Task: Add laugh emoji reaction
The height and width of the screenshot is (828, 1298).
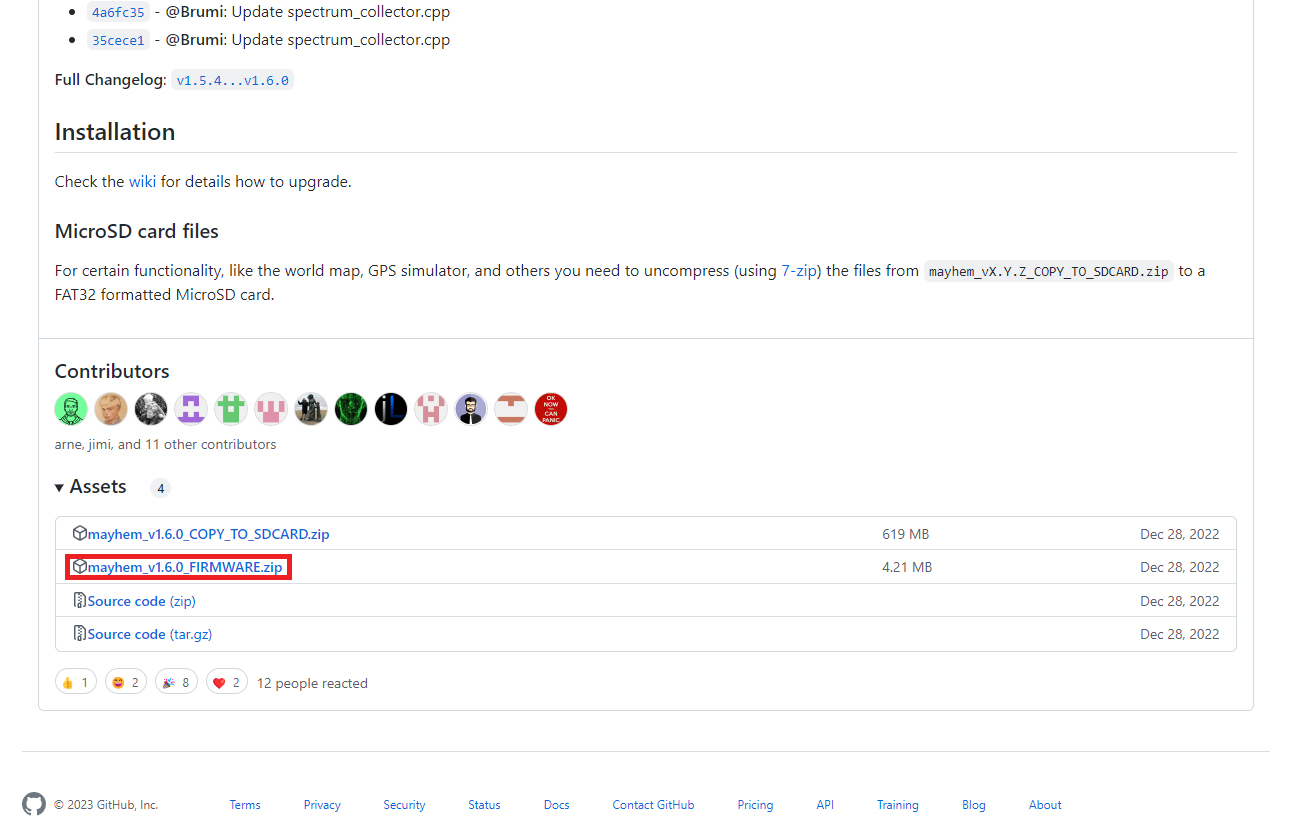Action: click(126, 683)
